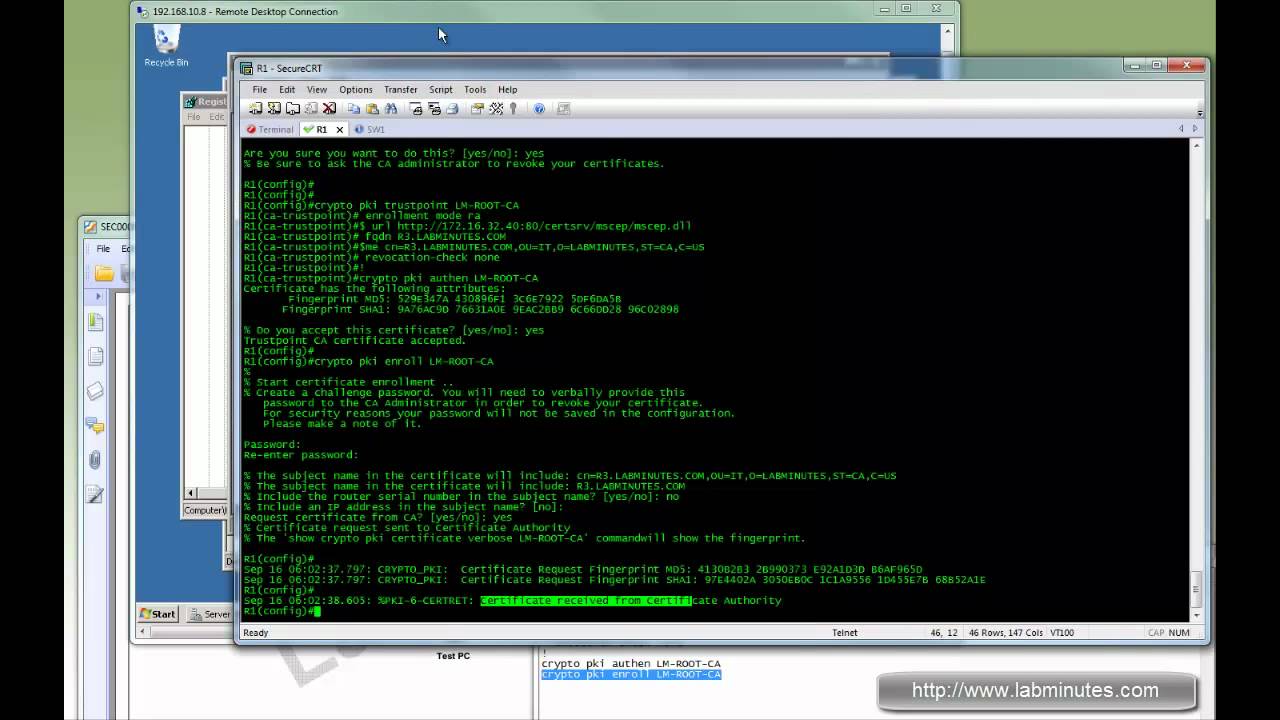Open the Bookmarks page icon in SEC00 sidebar
The width and height of the screenshot is (1280, 720).
[95, 356]
